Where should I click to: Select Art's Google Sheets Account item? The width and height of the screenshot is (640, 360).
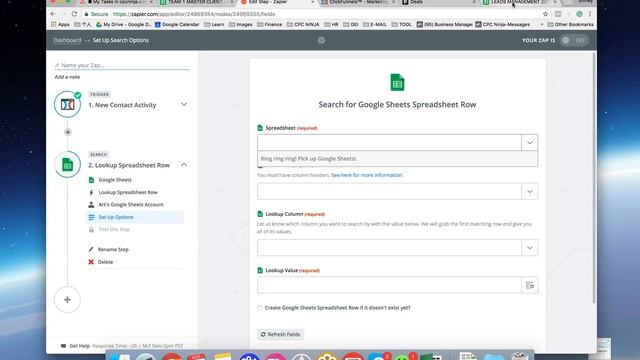(x=131, y=204)
